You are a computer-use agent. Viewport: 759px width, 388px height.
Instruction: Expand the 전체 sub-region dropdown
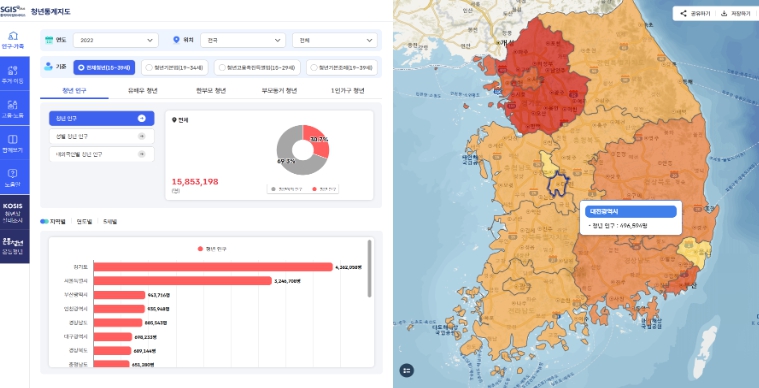click(x=335, y=40)
